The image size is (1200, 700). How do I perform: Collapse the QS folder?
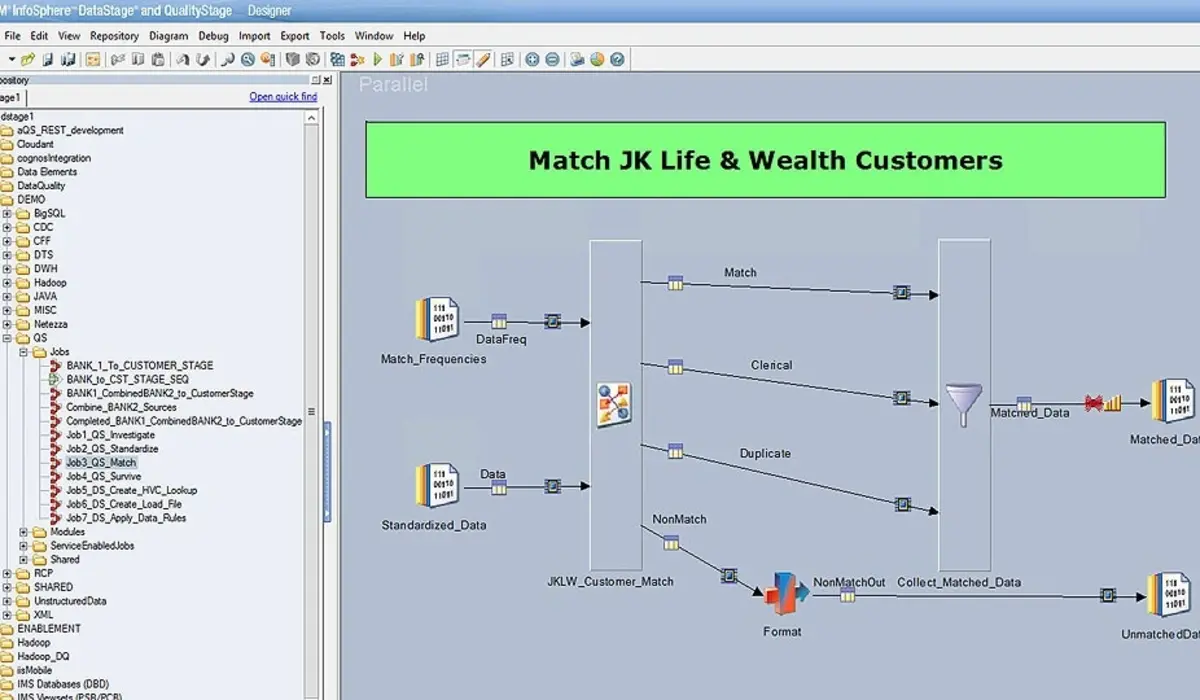click(x=7, y=338)
